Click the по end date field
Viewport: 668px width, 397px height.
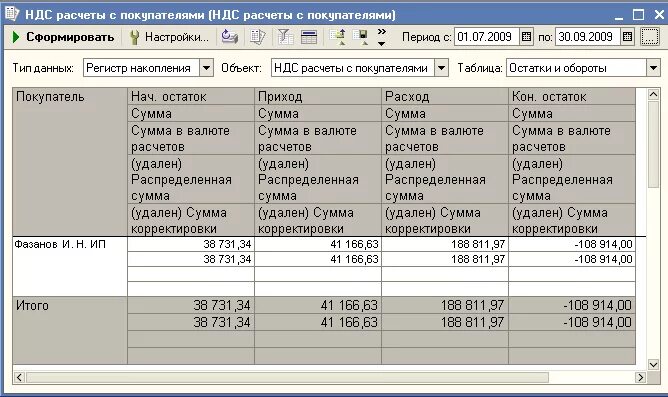[588, 37]
